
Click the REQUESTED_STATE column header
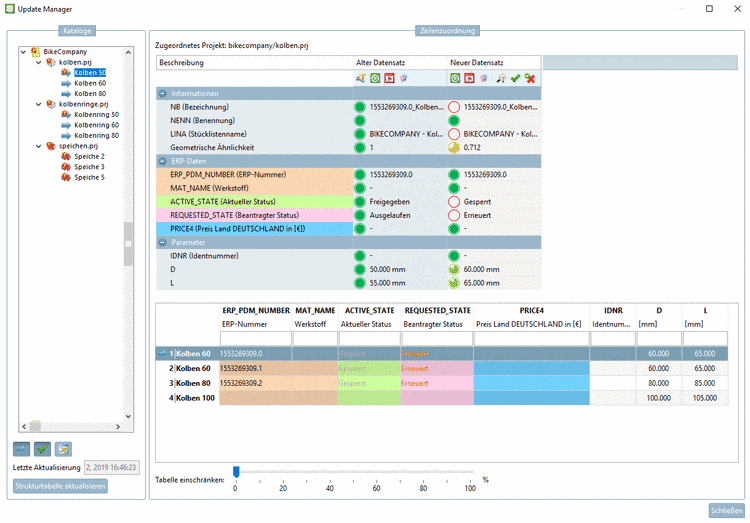437,311
